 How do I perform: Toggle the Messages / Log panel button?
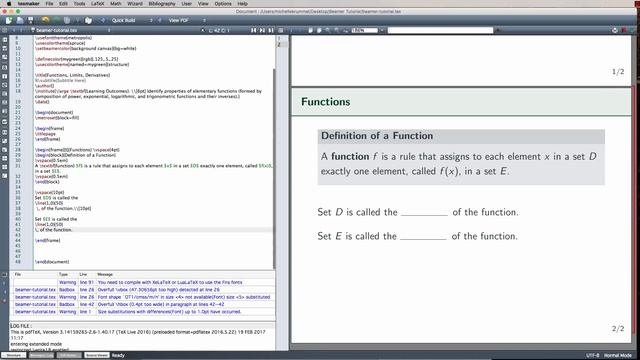click(x=42, y=355)
